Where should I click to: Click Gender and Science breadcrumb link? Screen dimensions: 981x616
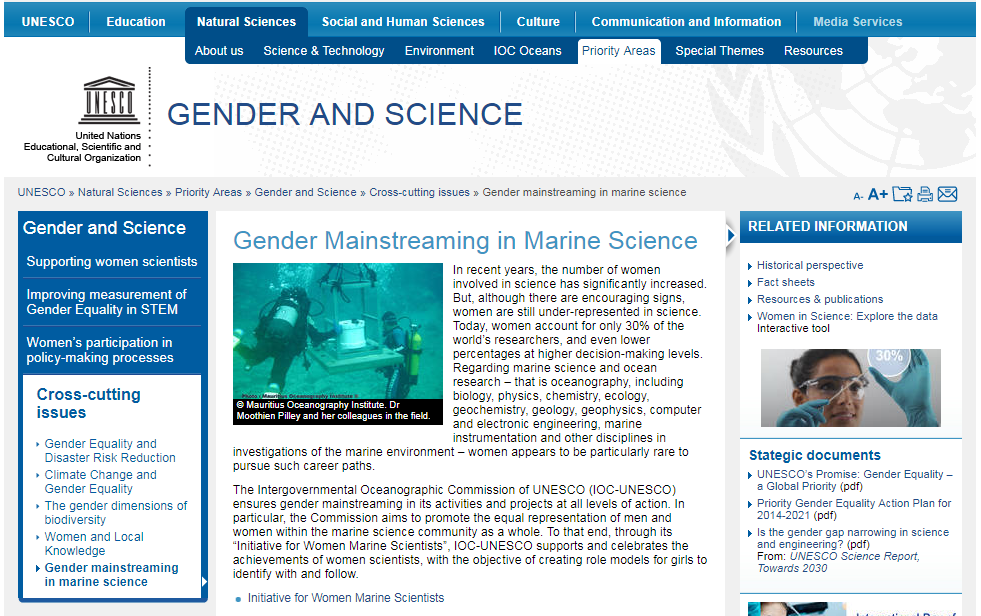point(305,192)
